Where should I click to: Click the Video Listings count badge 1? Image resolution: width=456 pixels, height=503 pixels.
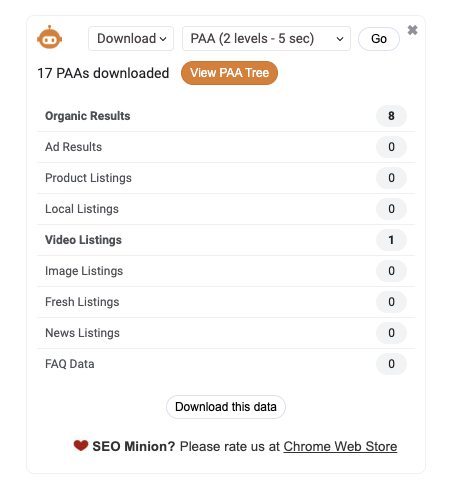pos(391,240)
